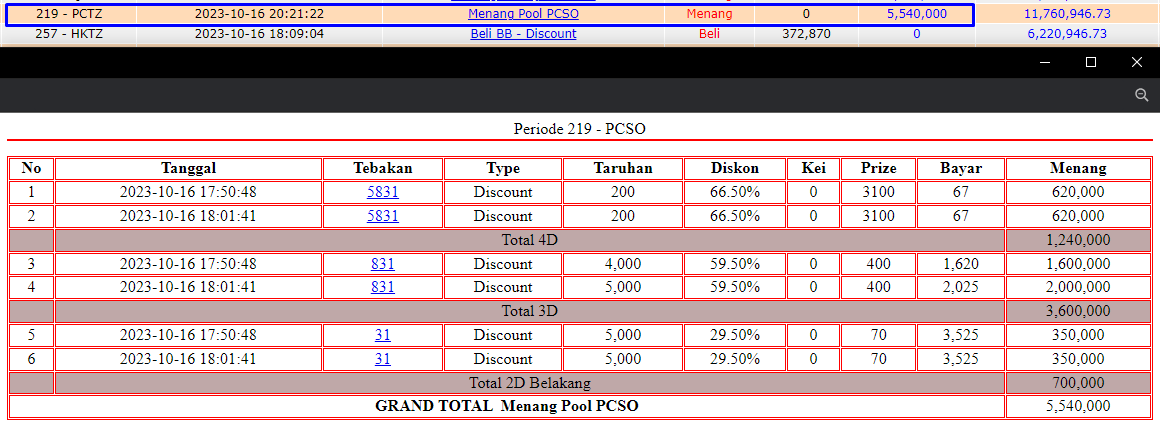
Task: Click the Bayar value 2,025
Action: pyautogui.click(x=961, y=287)
